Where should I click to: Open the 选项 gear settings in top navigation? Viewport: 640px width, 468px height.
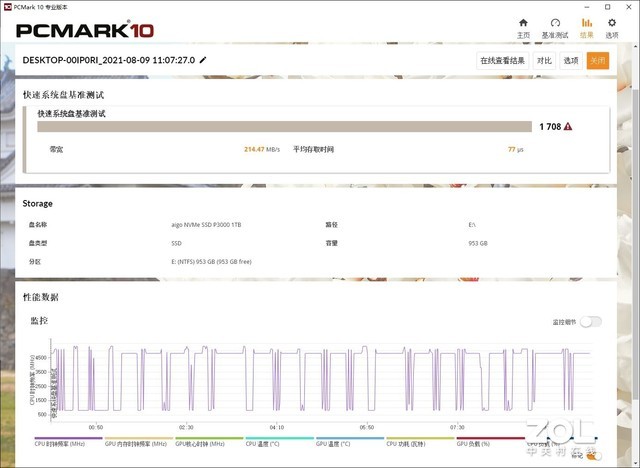click(x=611, y=28)
